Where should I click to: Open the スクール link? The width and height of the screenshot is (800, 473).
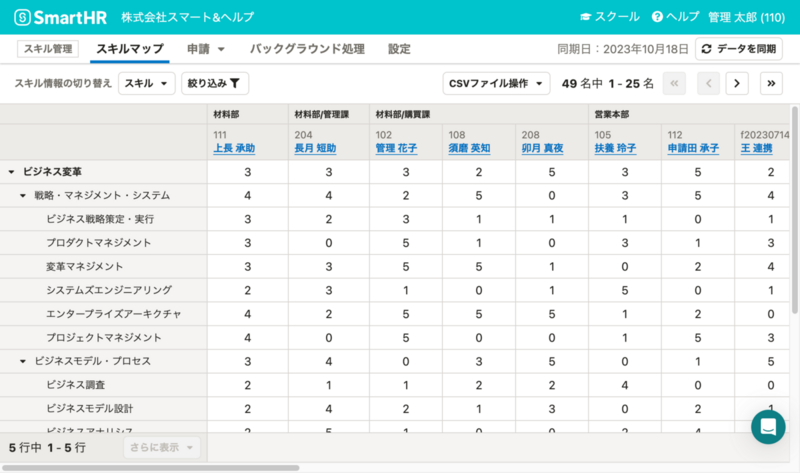pyautogui.click(x=610, y=17)
